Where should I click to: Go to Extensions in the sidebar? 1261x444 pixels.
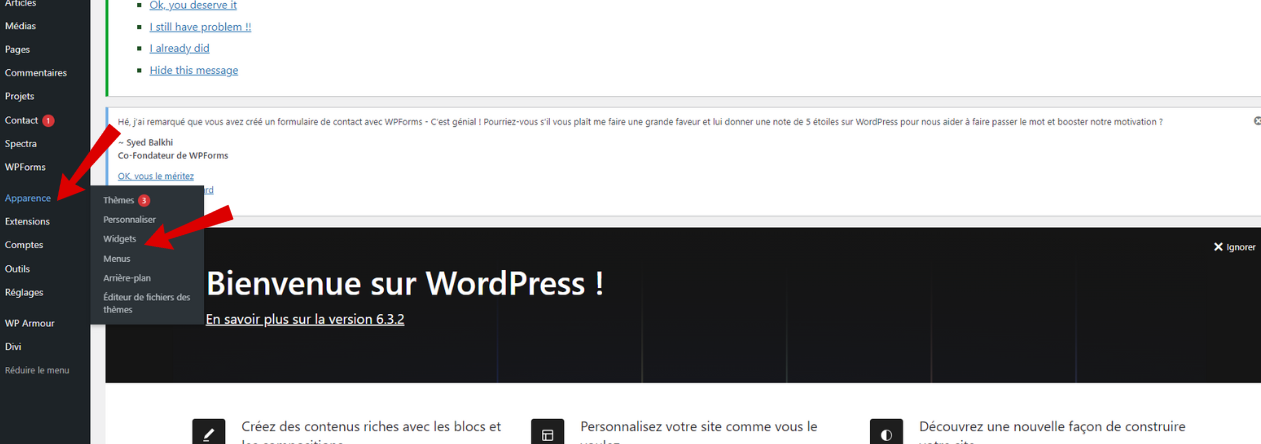(x=27, y=221)
